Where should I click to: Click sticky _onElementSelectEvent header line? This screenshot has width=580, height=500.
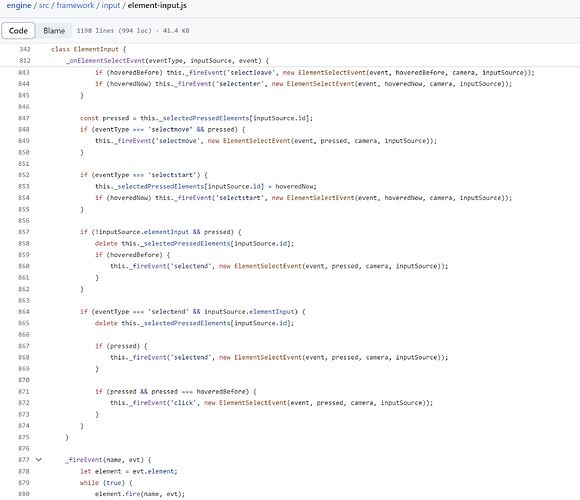pyautogui.click(x=168, y=61)
